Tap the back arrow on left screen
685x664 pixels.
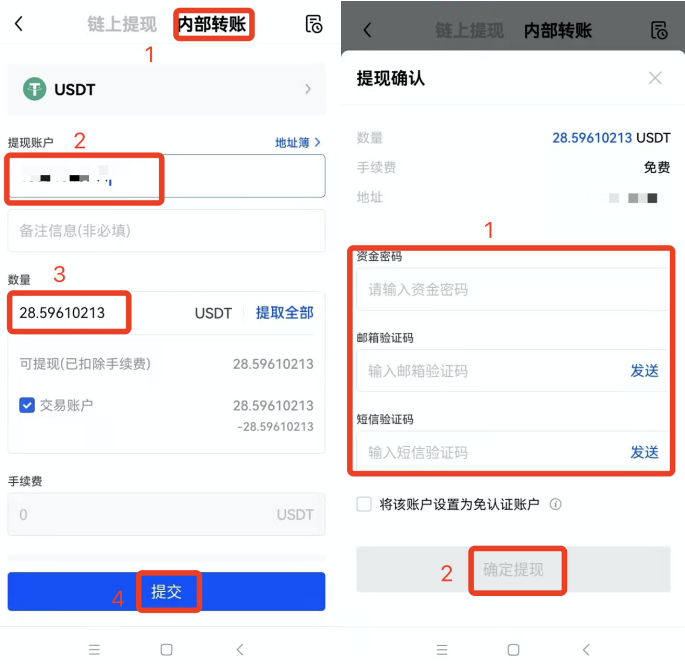tap(19, 24)
